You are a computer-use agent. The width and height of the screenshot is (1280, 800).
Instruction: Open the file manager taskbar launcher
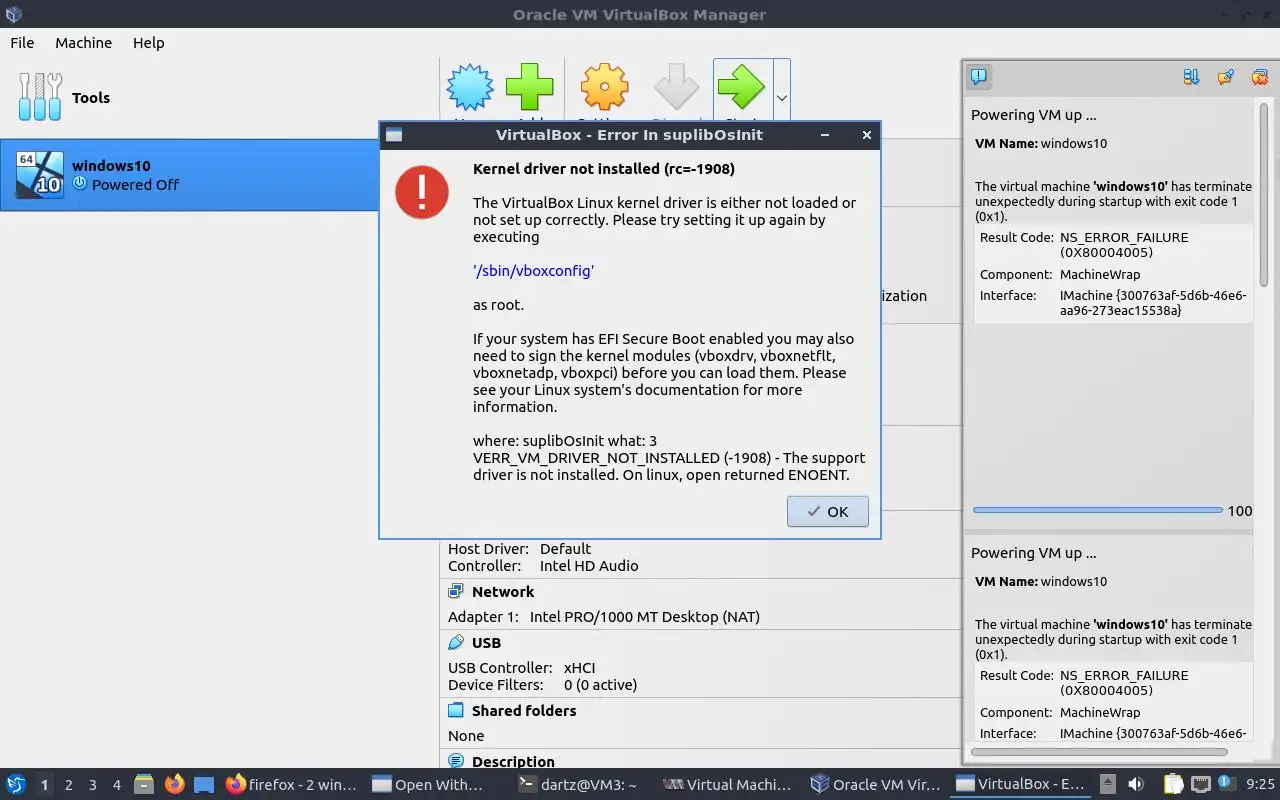[x=144, y=784]
